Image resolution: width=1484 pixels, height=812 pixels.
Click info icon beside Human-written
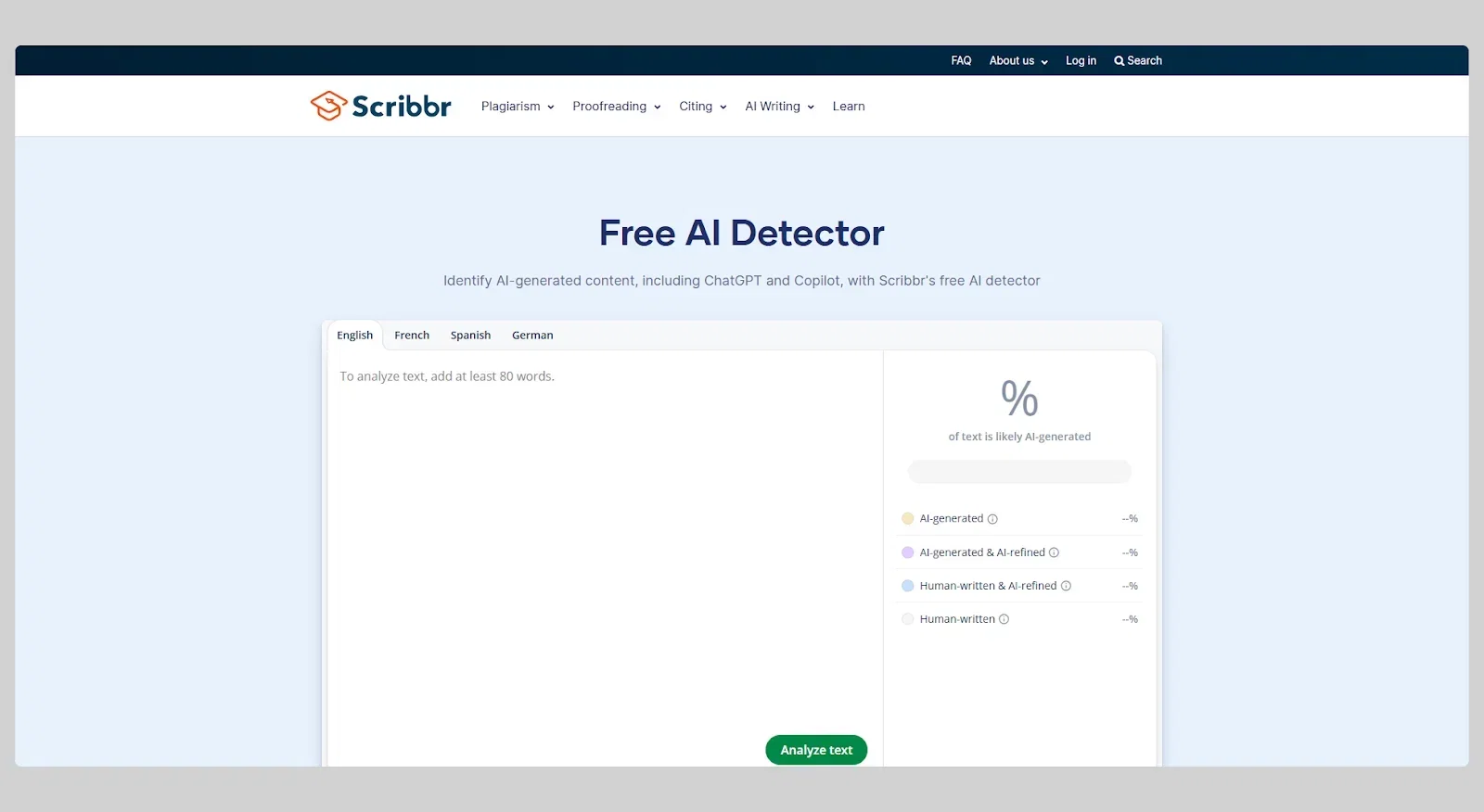pyautogui.click(x=1004, y=619)
